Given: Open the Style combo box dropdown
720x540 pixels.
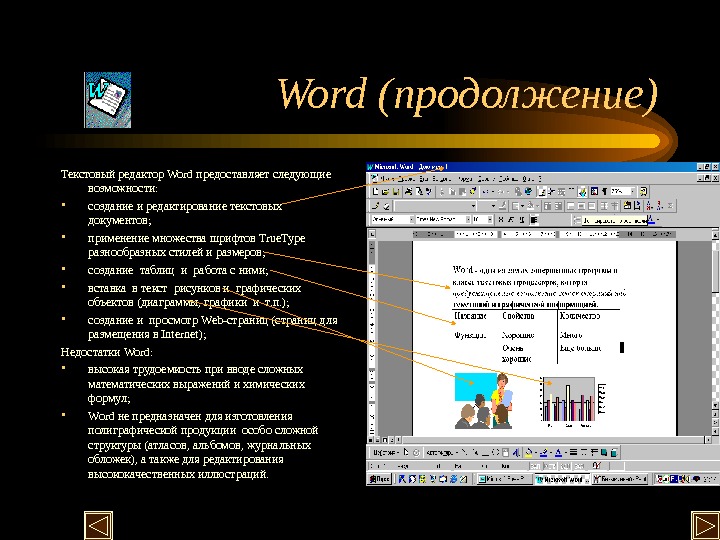Looking at the screenshot, I should coord(412,219).
